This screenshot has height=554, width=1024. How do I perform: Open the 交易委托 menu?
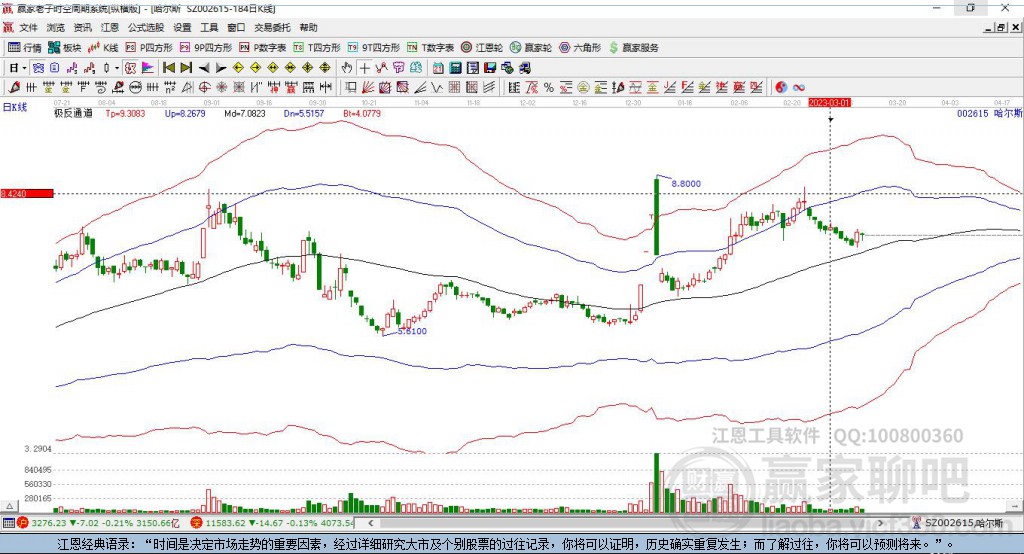coord(272,27)
